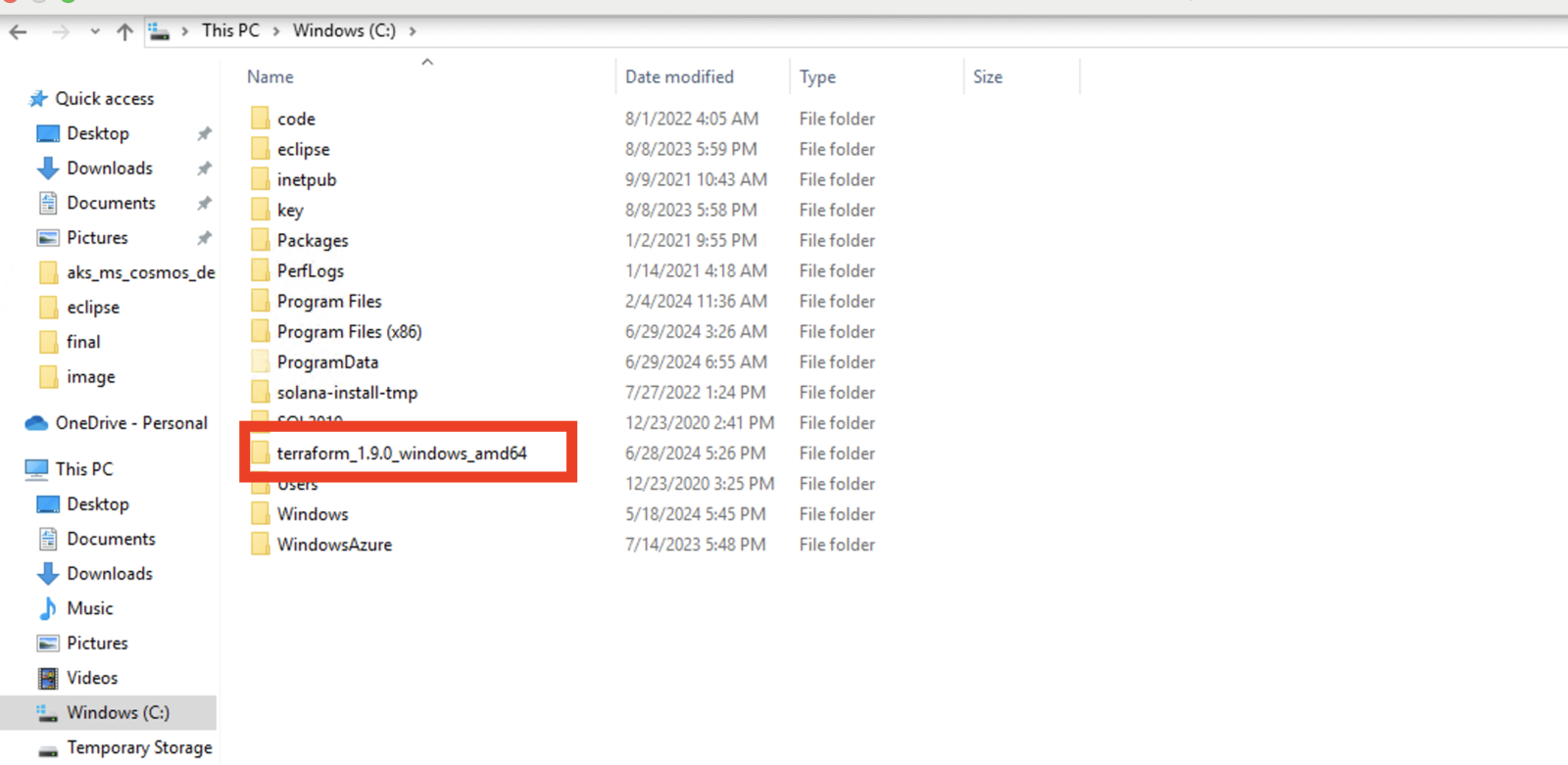The image size is (1568, 765).
Task: Sort by Date modified column header
Action: [x=679, y=76]
